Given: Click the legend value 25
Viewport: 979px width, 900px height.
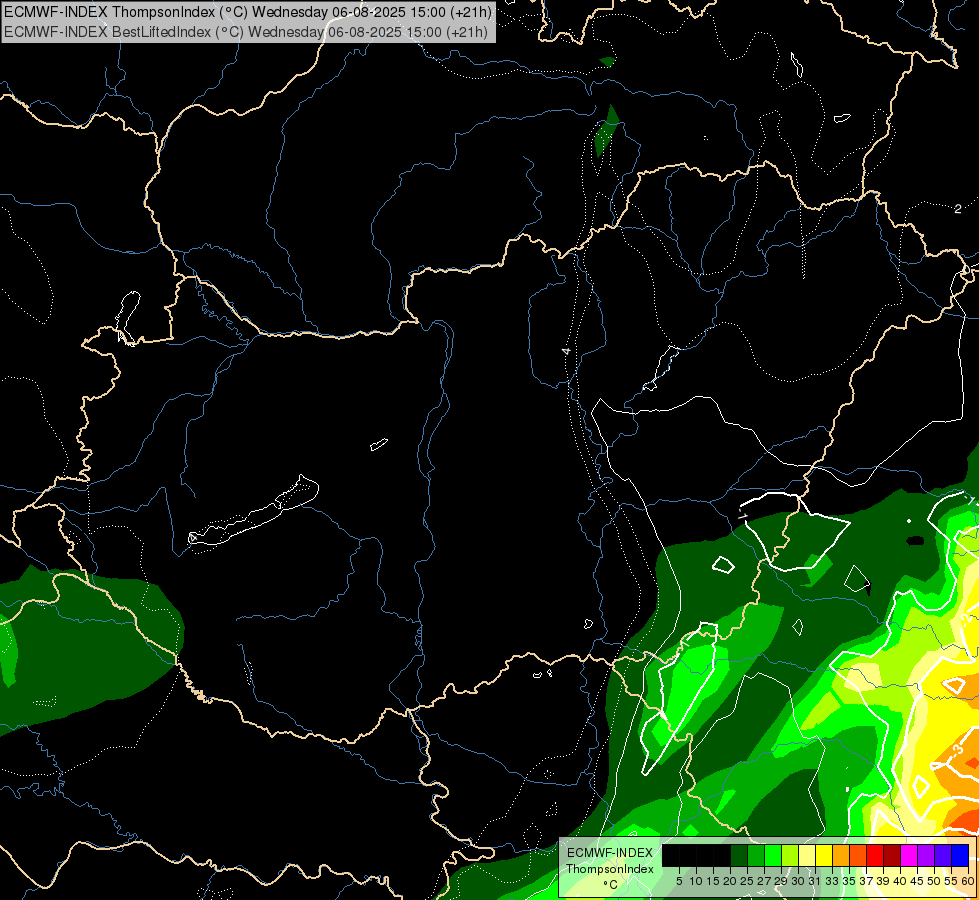Looking at the screenshot, I should (x=747, y=881).
